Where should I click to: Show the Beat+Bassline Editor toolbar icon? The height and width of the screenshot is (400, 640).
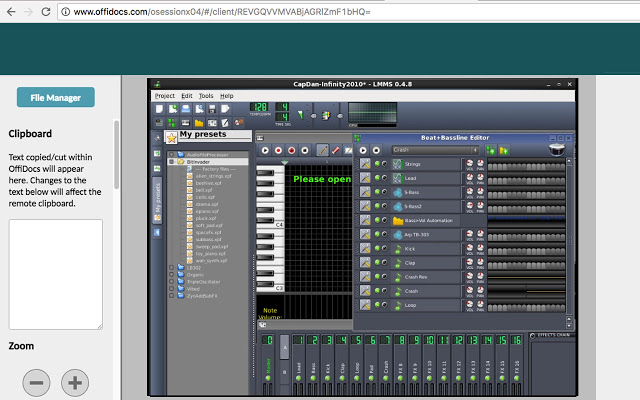pyautogui.click(x=173, y=123)
